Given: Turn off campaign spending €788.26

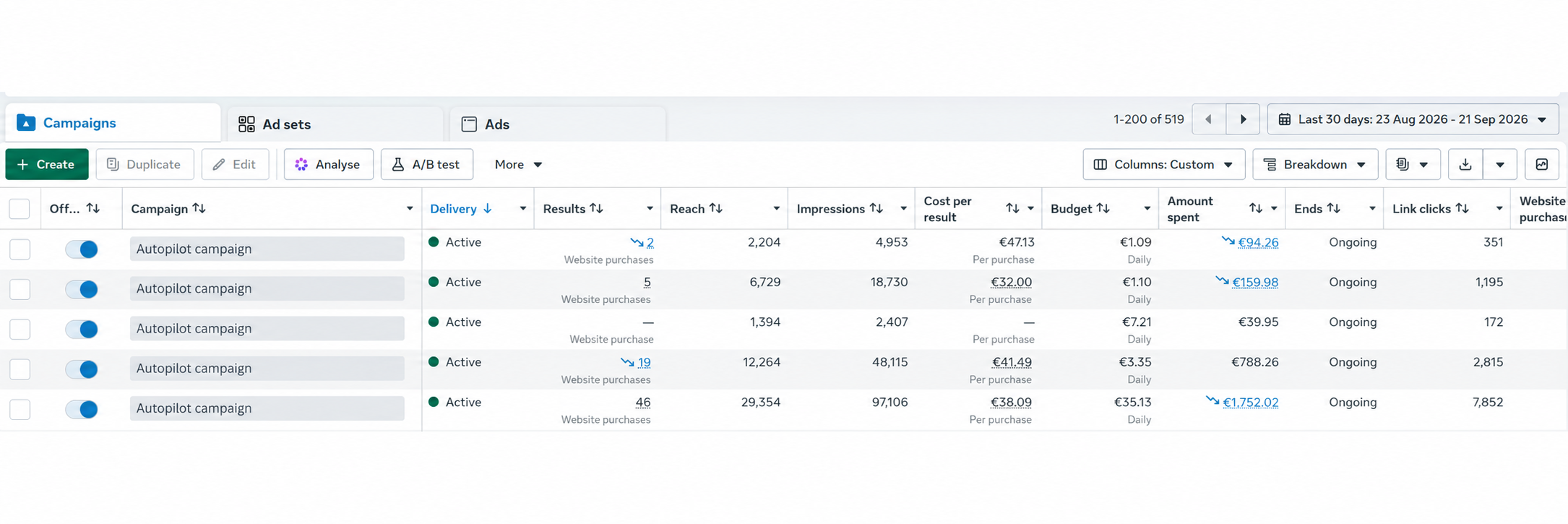Looking at the screenshot, I should [x=82, y=369].
